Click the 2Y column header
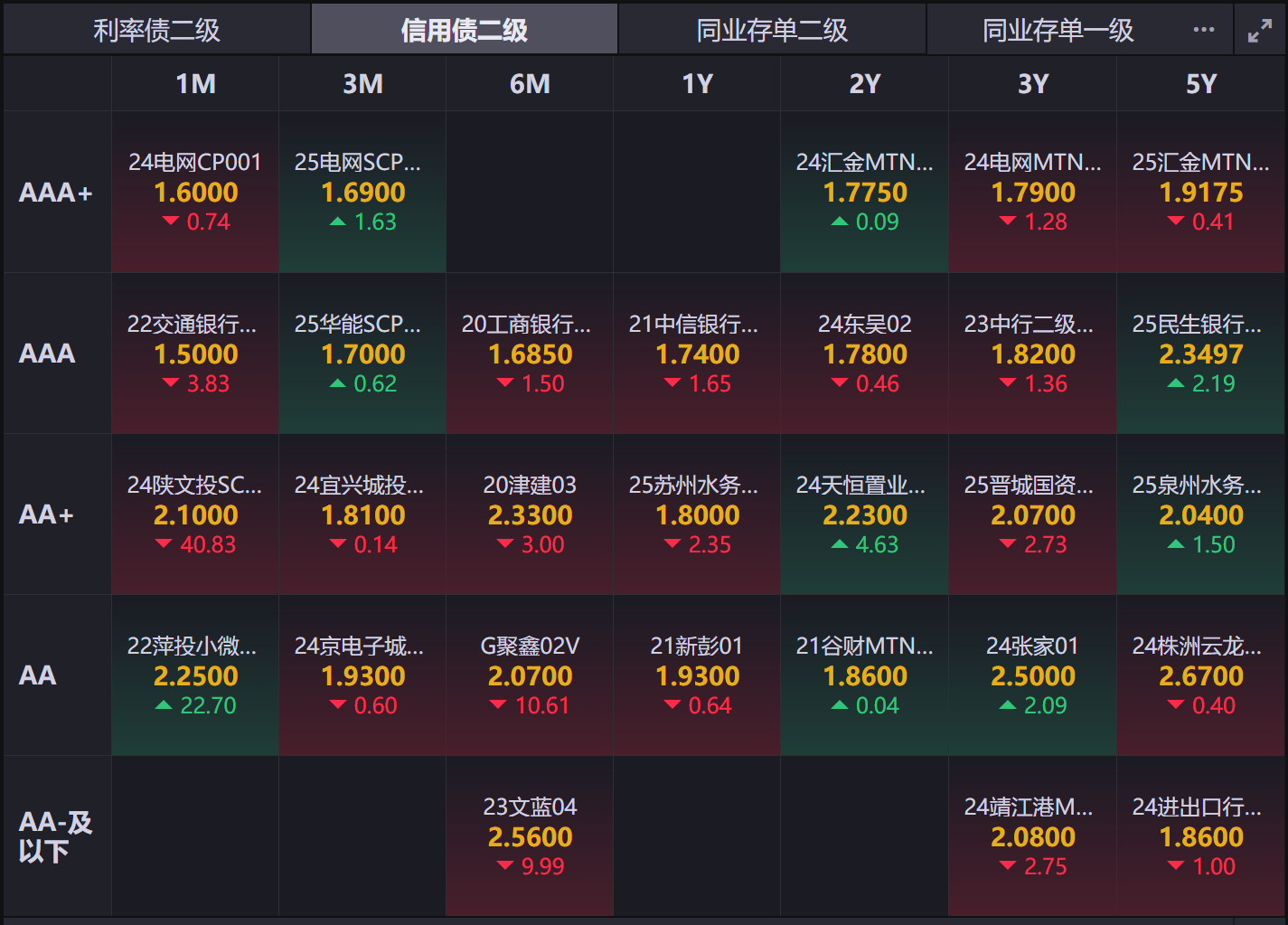 coord(864,84)
